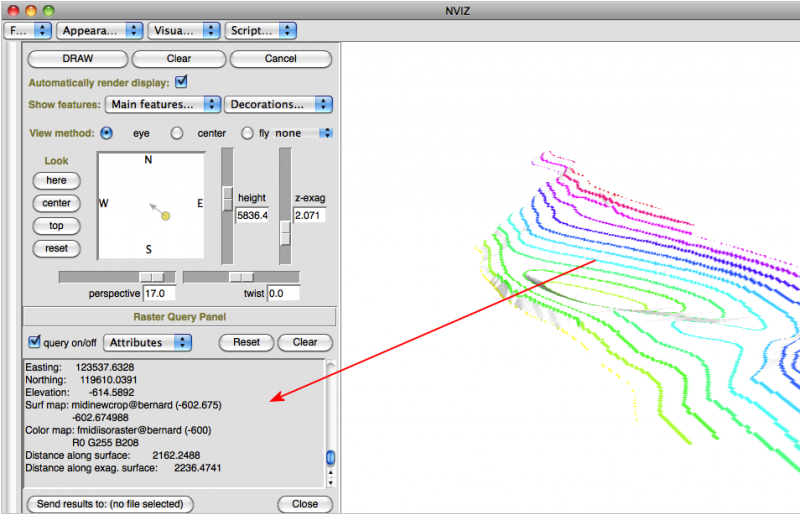Open the fly mode 'none' dropdown
This screenshot has width=800, height=515.
coord(304,133)
